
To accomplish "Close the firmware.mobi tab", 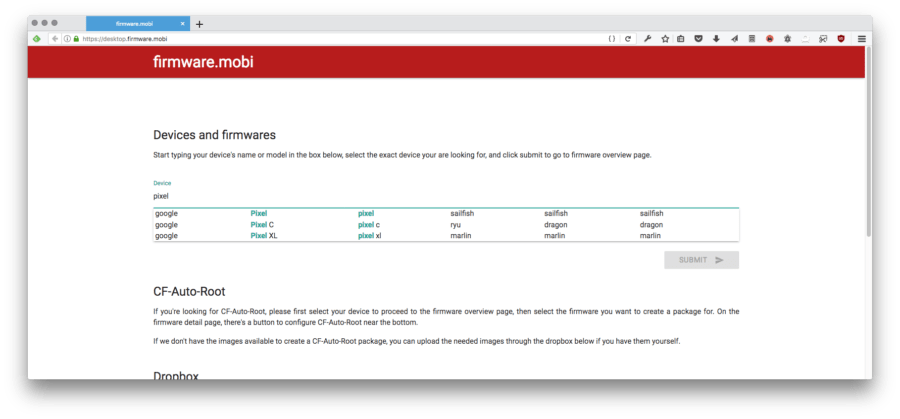I will [x=183, y=24].
